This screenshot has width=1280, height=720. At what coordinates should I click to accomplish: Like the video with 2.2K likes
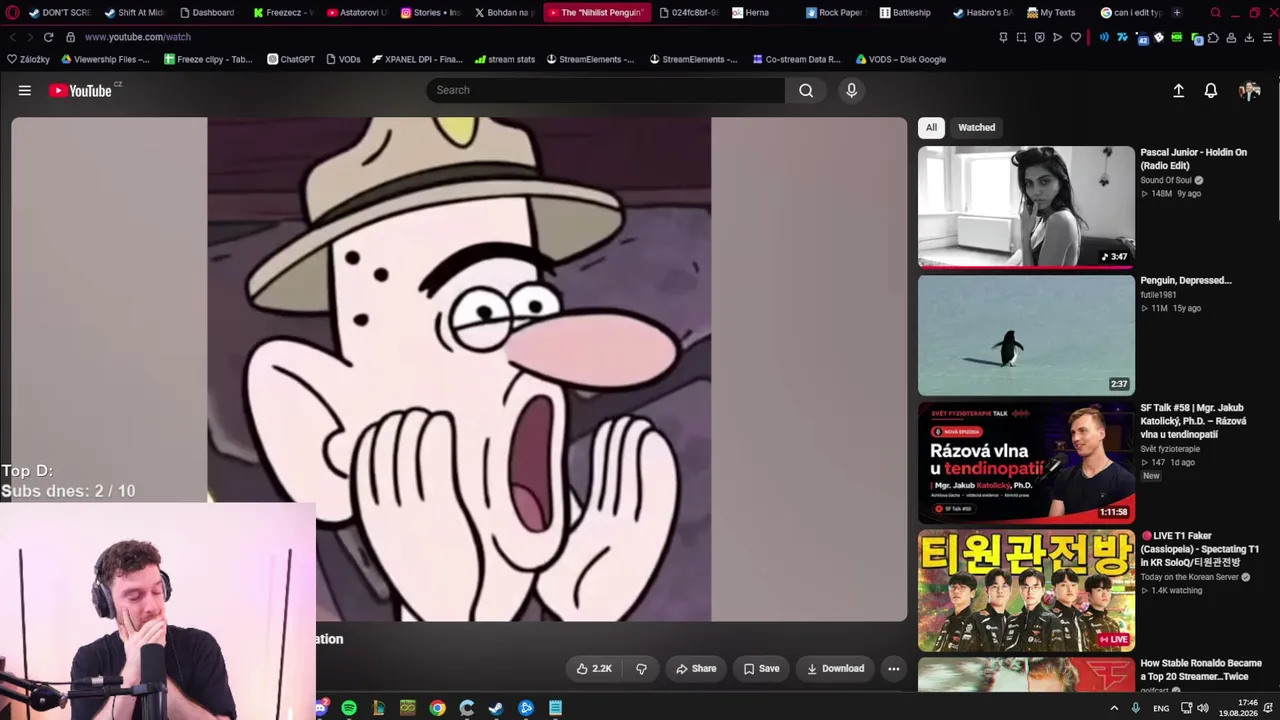594,669
